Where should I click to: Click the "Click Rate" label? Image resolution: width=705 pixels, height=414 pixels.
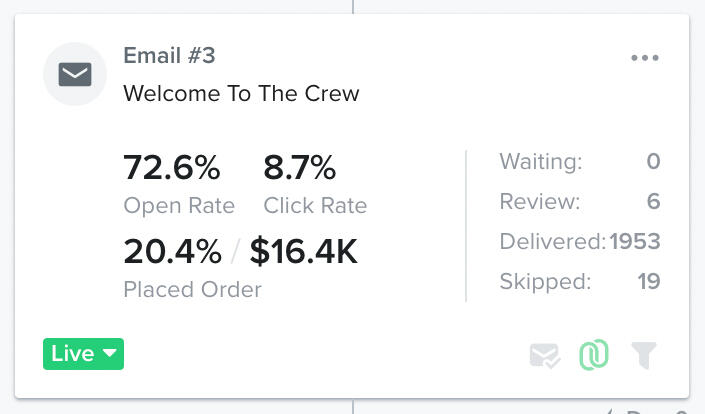(315, 206)
